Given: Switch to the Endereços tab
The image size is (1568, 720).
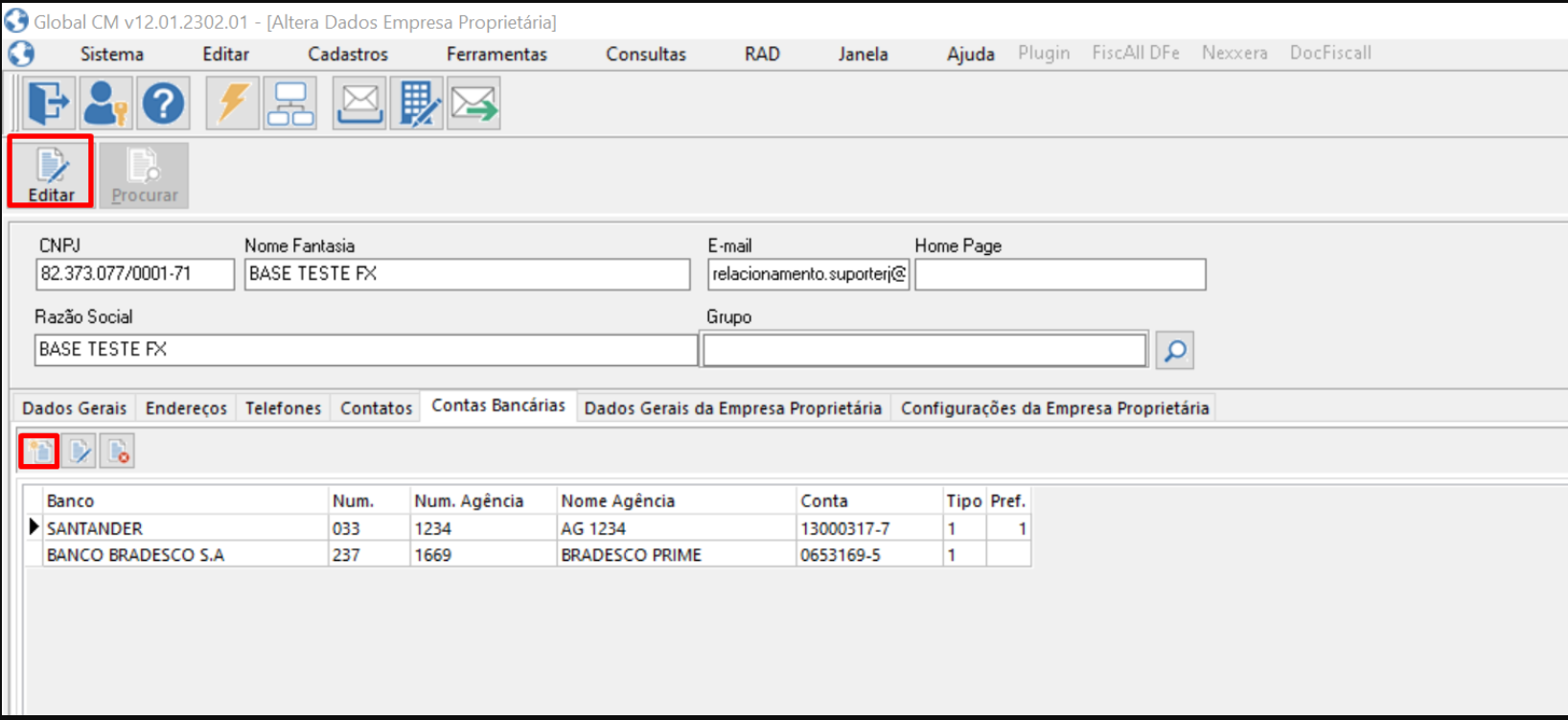Looking at the screenshot, I should tap(186, 408).
